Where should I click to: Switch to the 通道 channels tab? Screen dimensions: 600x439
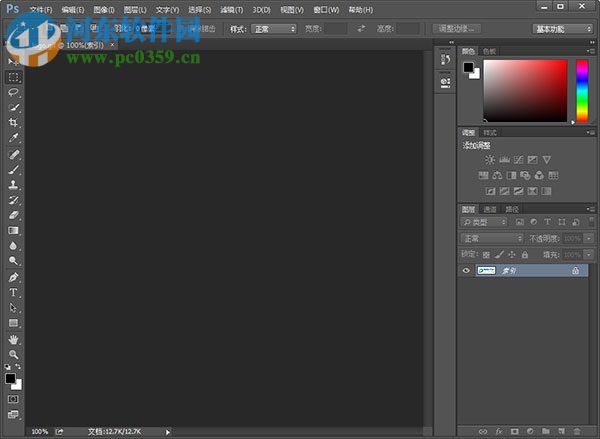coord(490,209)
